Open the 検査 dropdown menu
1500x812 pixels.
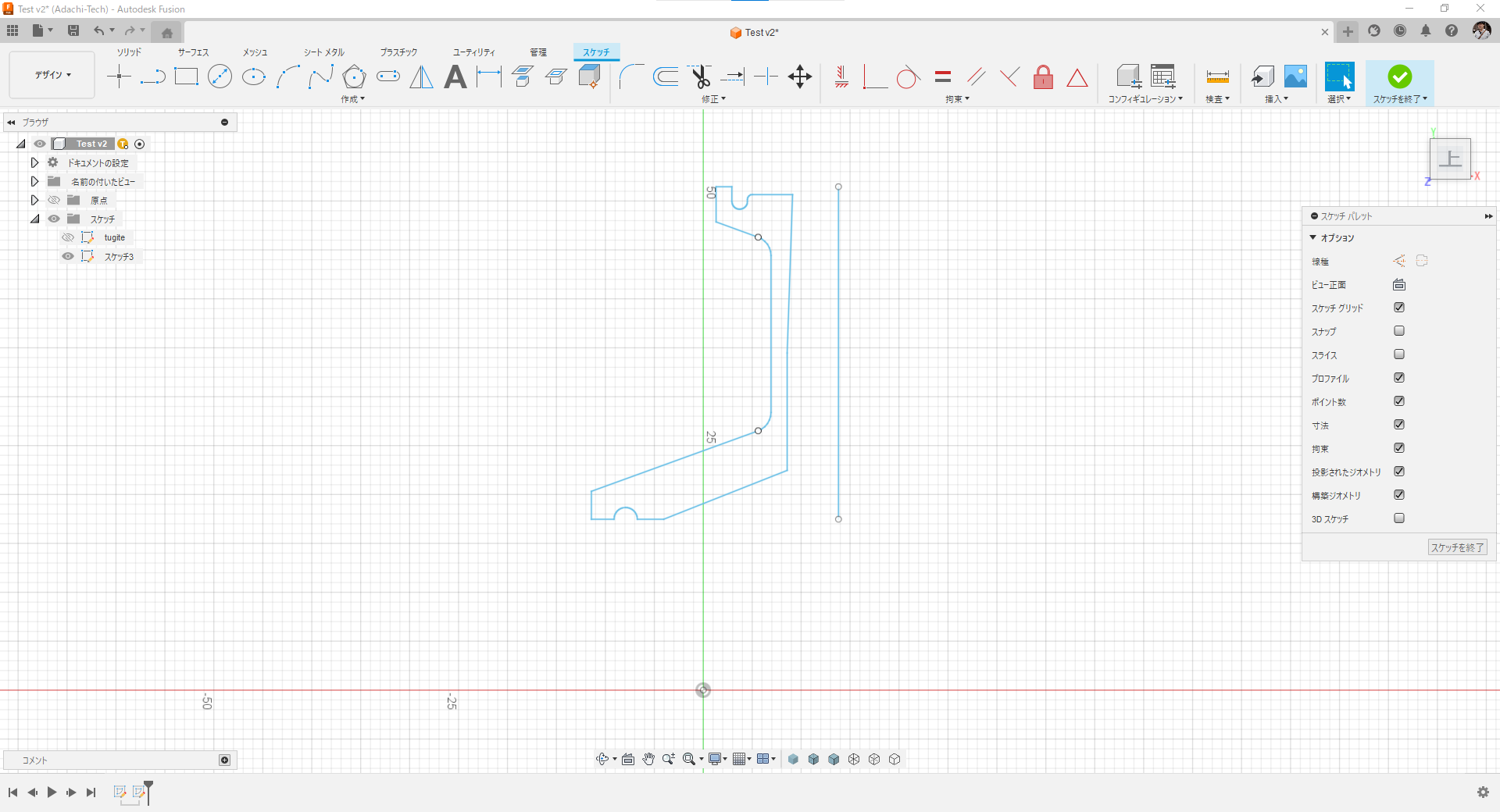pyautogui.click(x=1217, y=99)
